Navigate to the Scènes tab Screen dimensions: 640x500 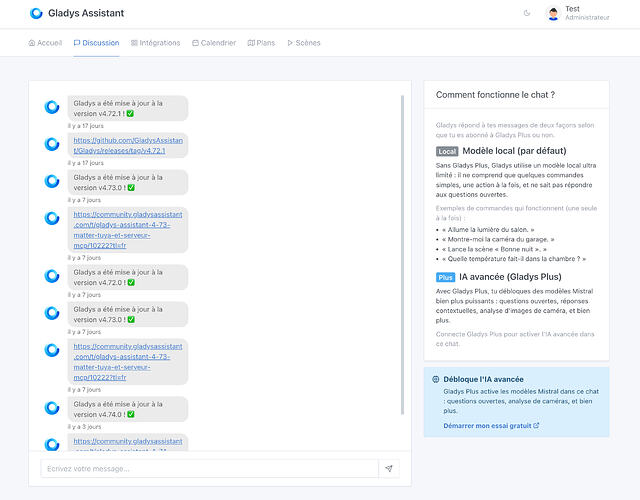point(304,43)
